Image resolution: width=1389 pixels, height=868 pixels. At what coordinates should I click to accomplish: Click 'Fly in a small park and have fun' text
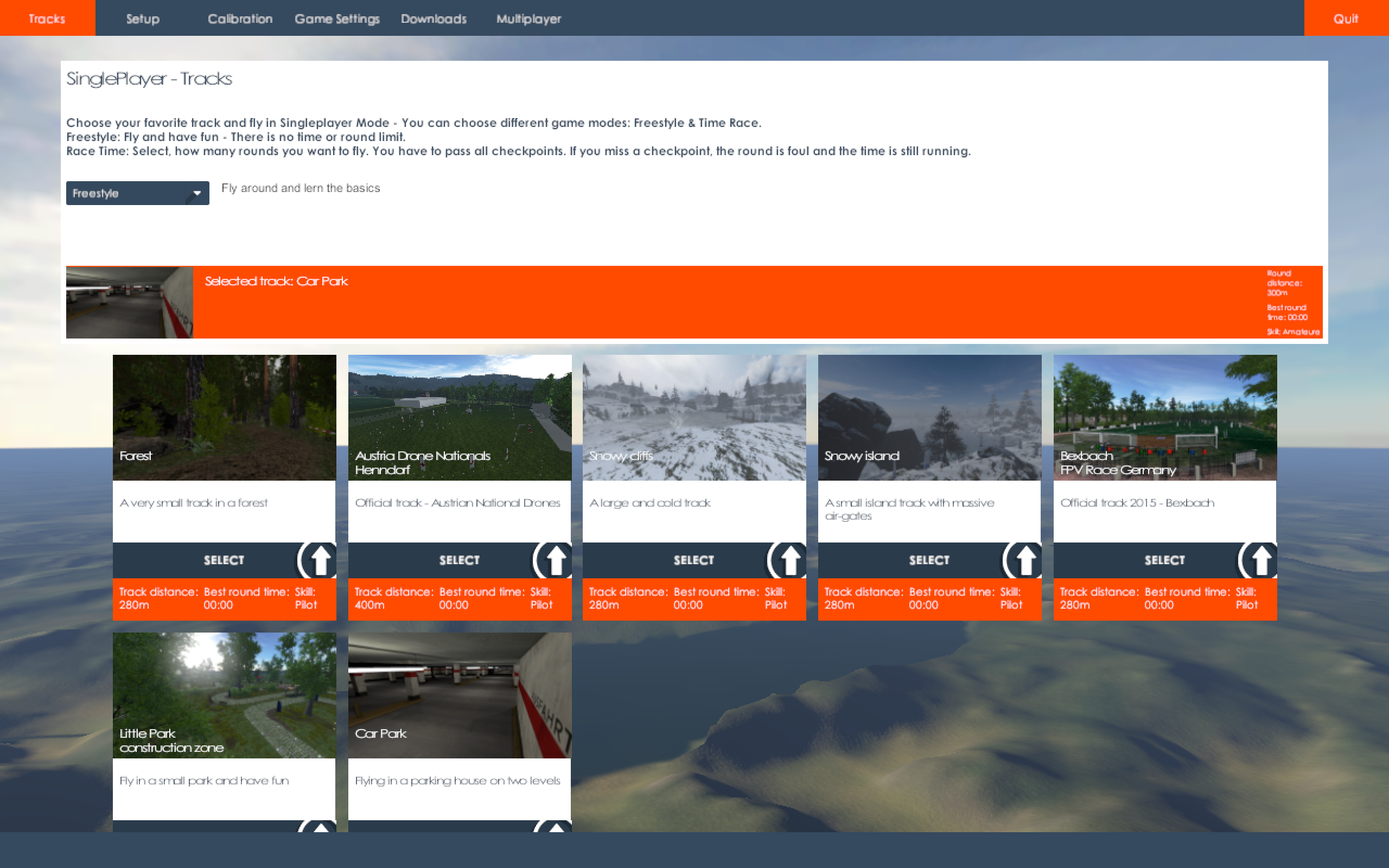pyautogui.click(x=204, y=781)
